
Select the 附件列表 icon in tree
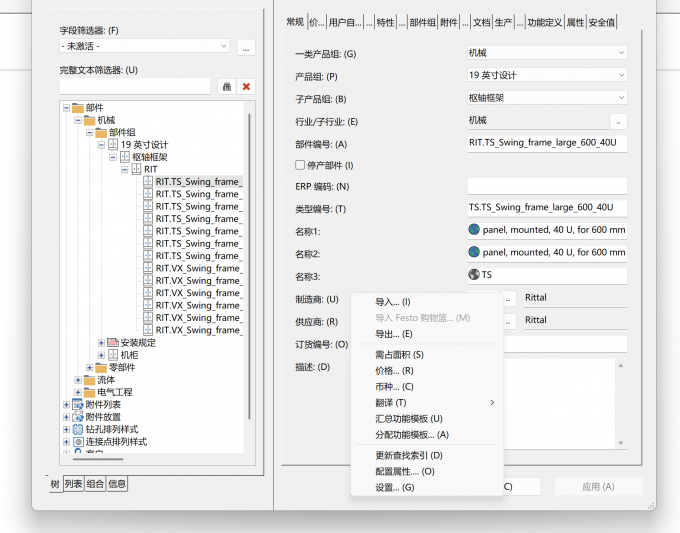coord(78,405)
